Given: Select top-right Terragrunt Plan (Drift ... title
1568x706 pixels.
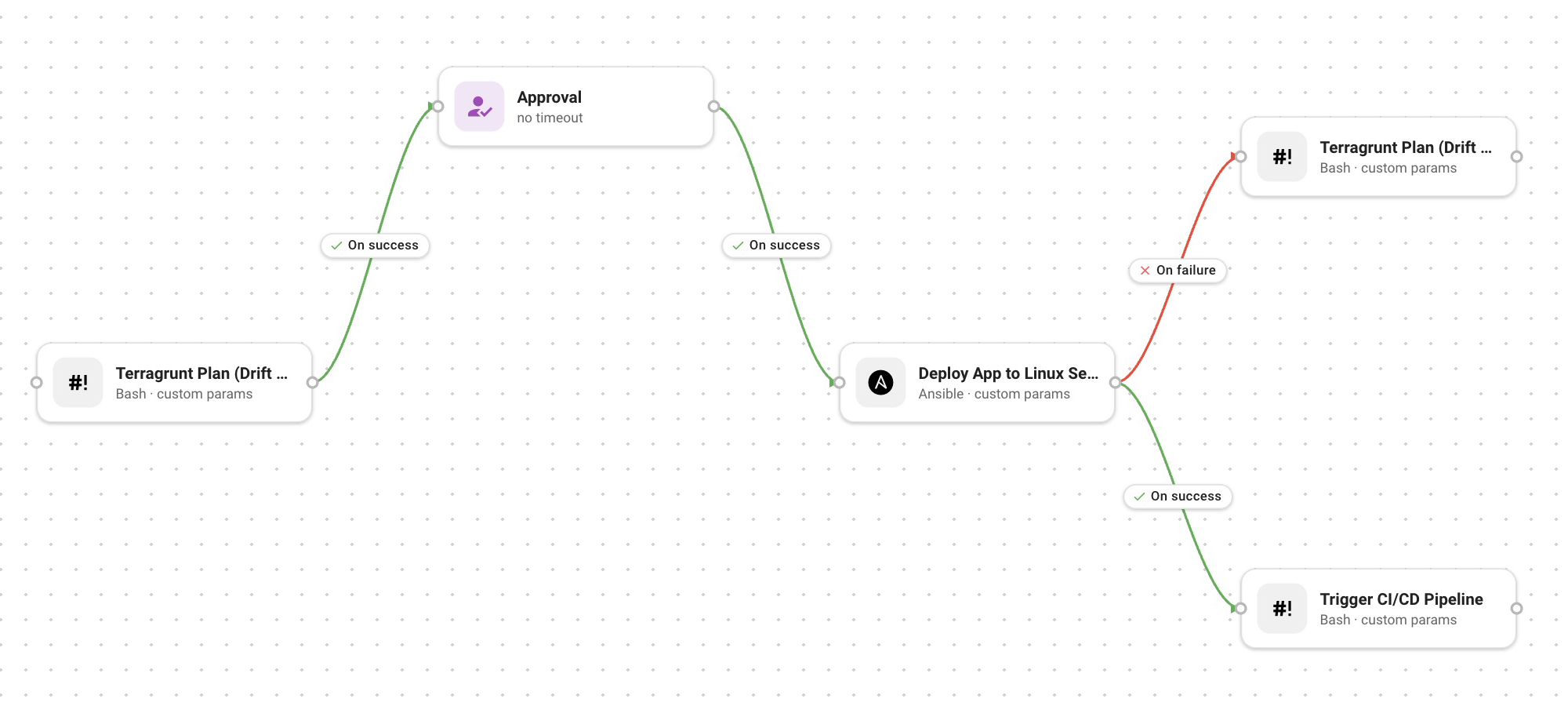Looking at the screenshot, I should [x=1406, y=147].
